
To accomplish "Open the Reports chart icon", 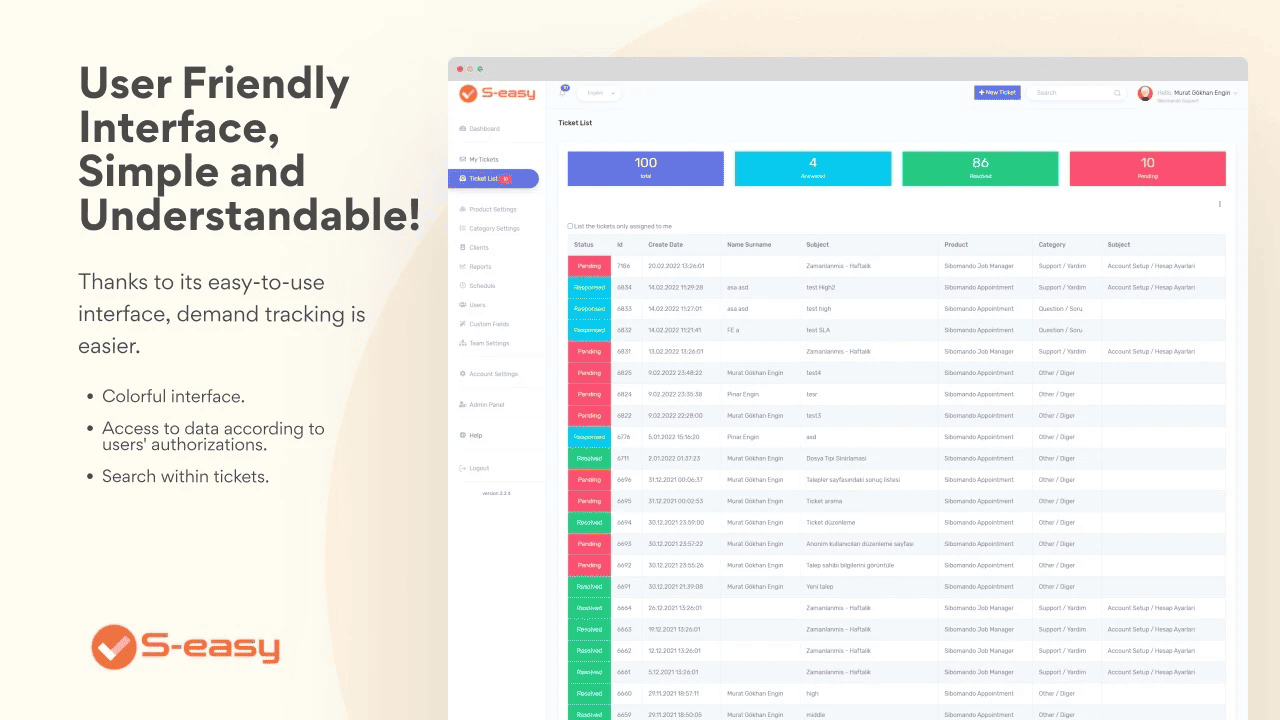I will (x=462, y=267).
